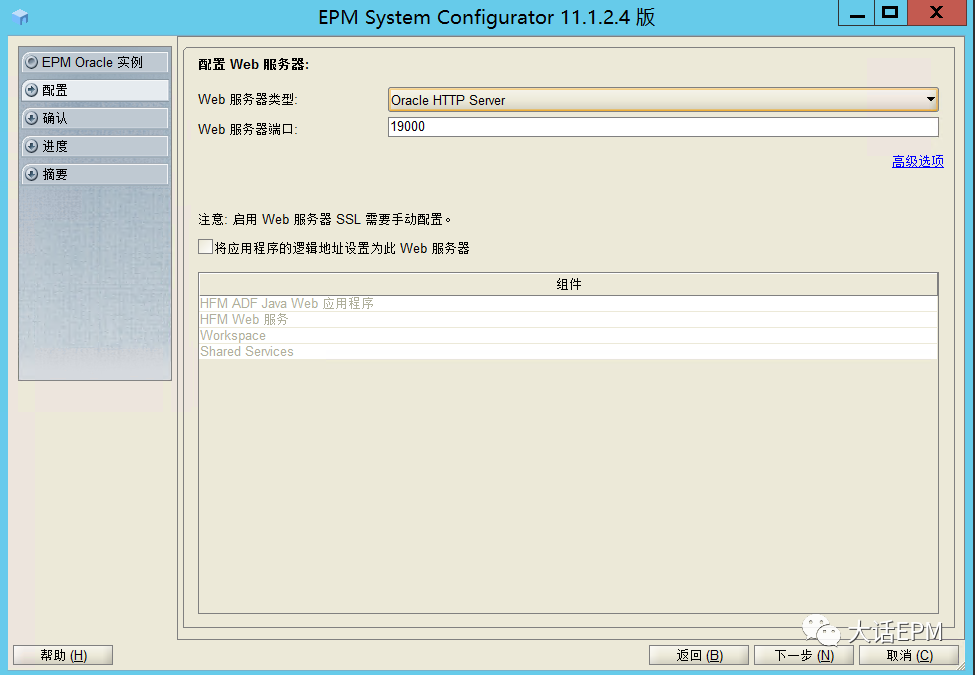Click the arrow icon beside 确认 step
This screenshot has height=675, width=975.
pyautogui.click(x=31, y=118)
